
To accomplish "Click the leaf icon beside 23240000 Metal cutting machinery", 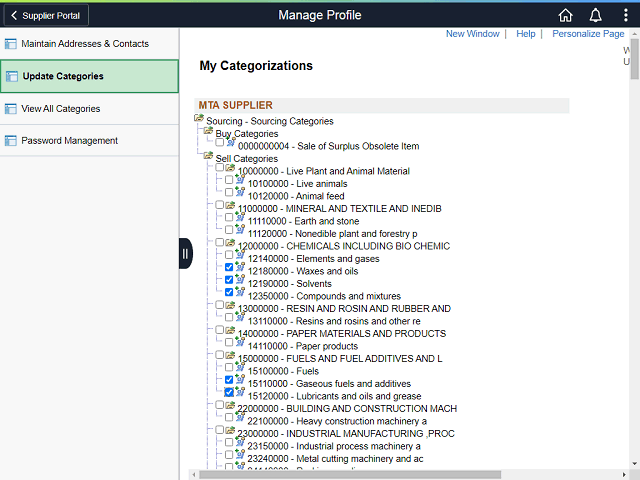I will coord(240,454).
